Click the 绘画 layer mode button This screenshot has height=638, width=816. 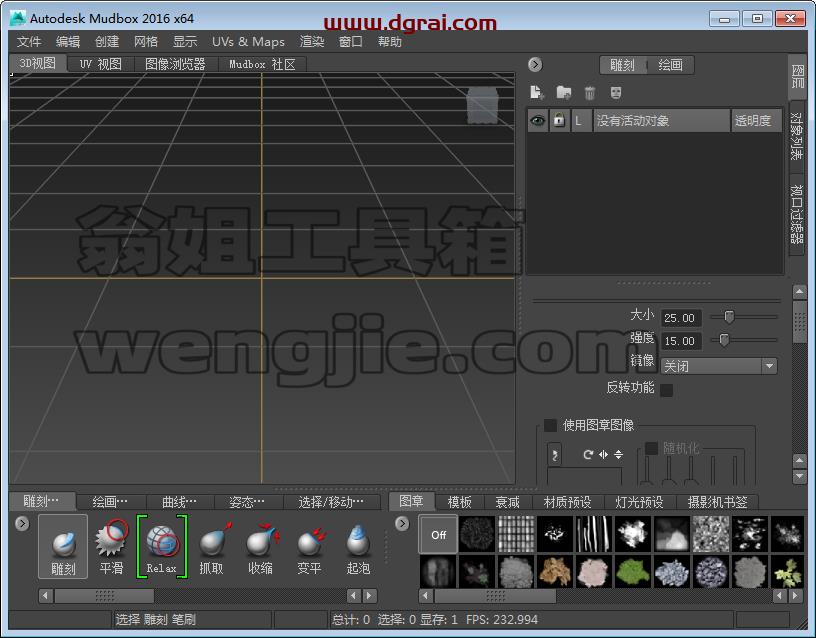[x=670, y=65]
